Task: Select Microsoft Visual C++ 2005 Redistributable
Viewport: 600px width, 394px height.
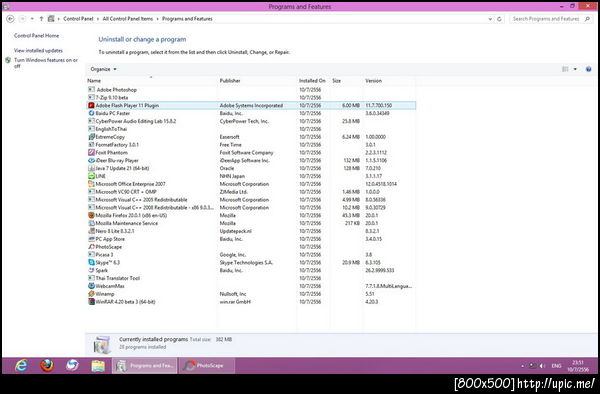Action: pyautogui.click(x=251, y=199)
